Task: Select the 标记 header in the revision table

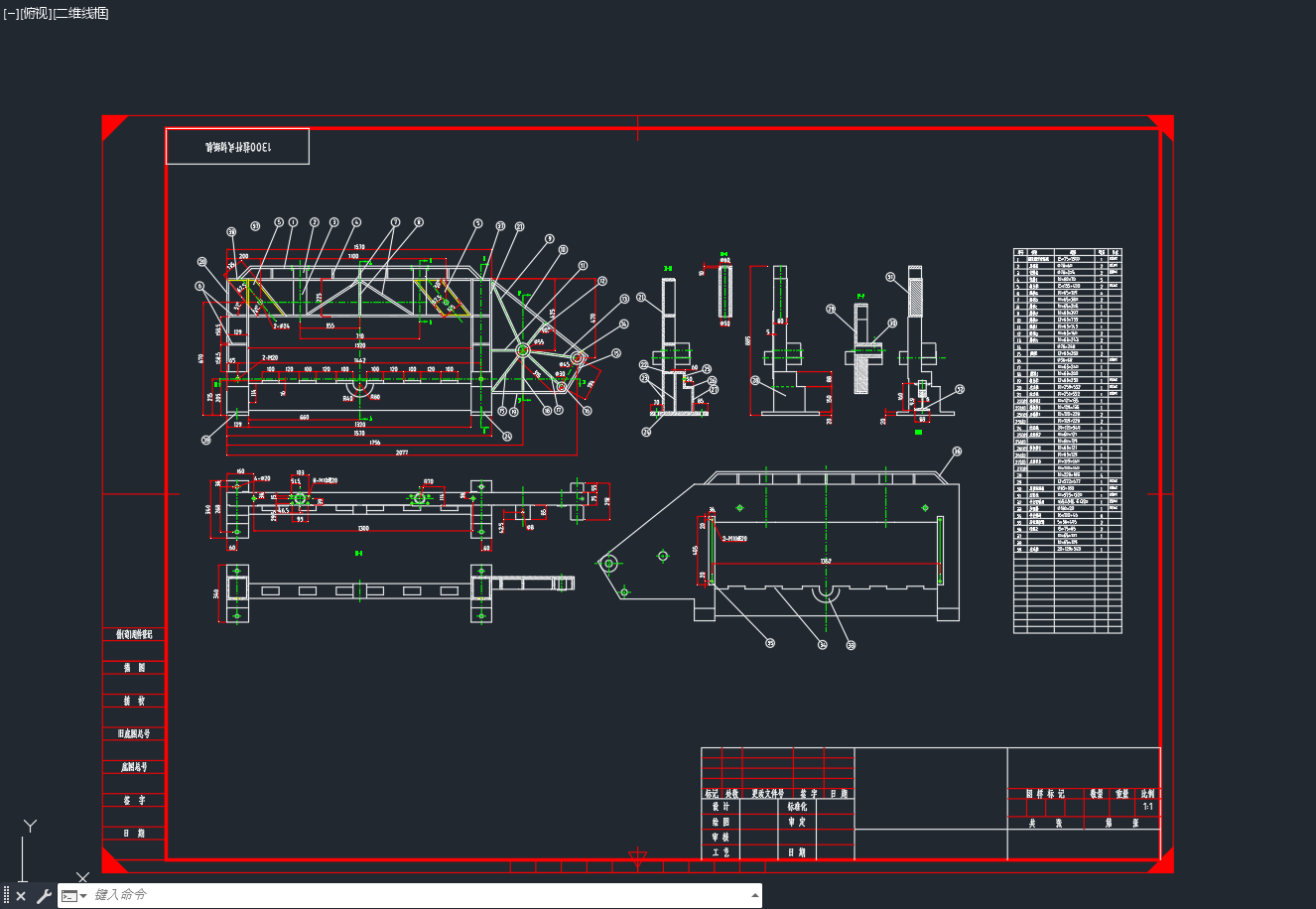Action: 712,794
